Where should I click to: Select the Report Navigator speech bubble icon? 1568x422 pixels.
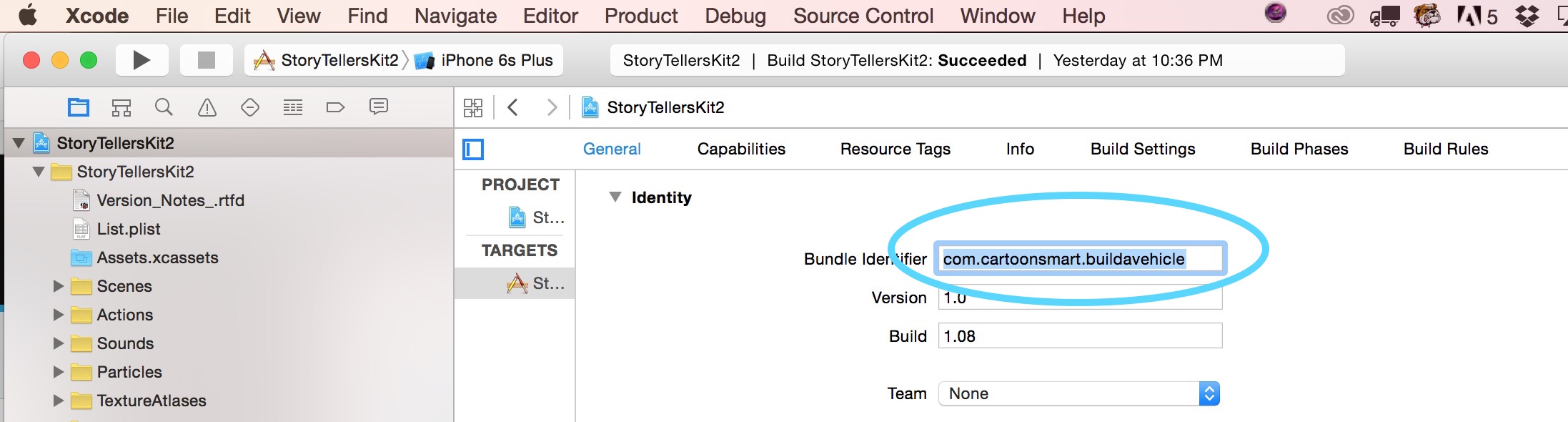[378, 107]
